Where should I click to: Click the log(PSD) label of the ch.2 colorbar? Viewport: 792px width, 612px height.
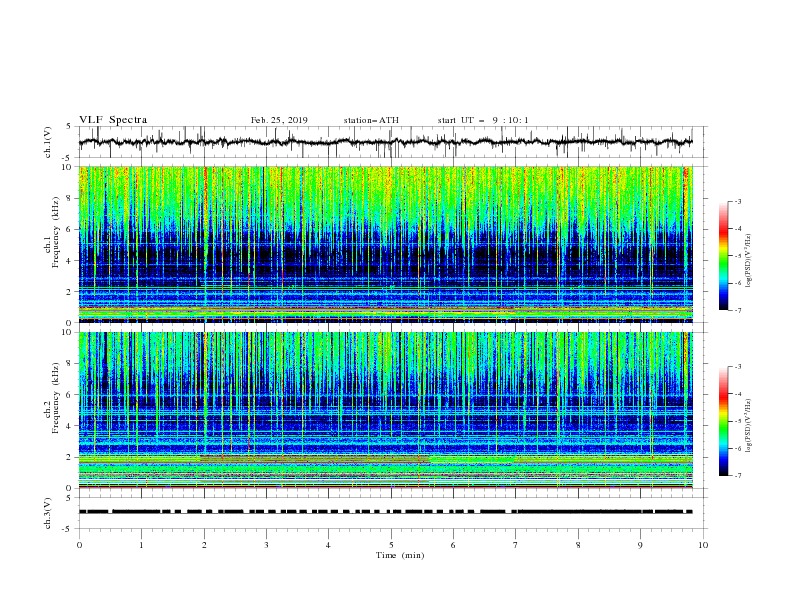[749, 426]
